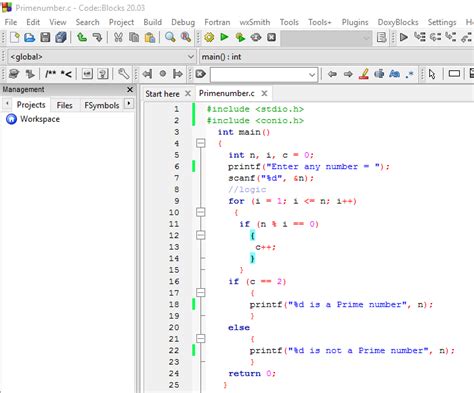The width and height of the screenshot is (474, 393).
Task: Open a file with Open icon
Action: (x=30, y=37)
